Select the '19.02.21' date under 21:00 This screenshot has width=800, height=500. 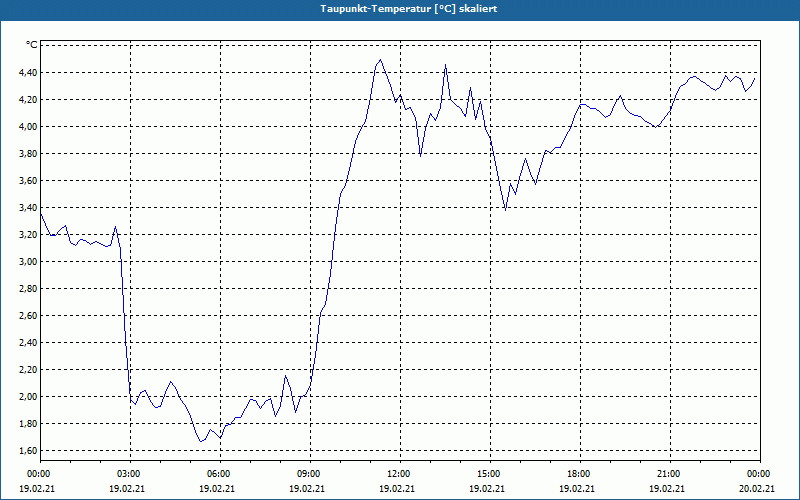(x=667, y=488)
